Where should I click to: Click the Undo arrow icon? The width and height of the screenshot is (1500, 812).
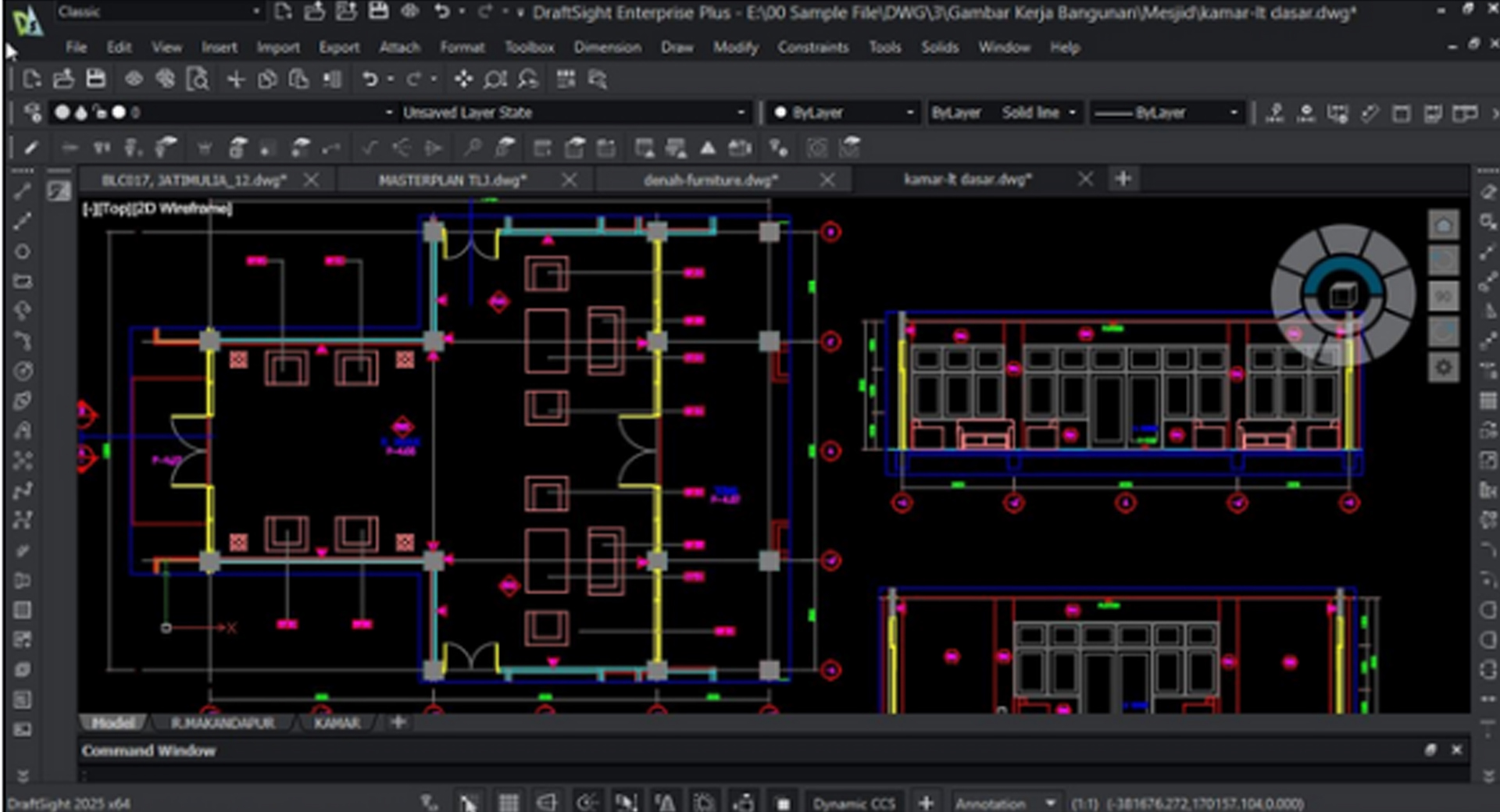point(370,79)
